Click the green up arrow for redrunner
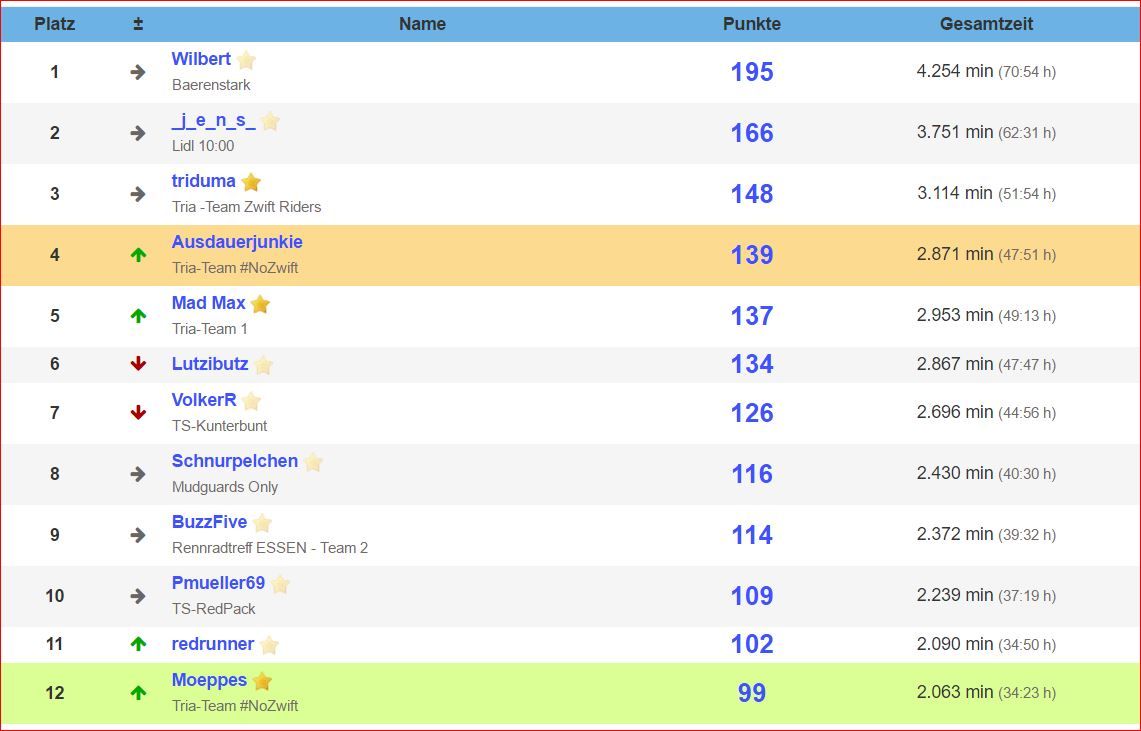The width and height of the screenshot is (1141, 731). click(x=138, y=644)
